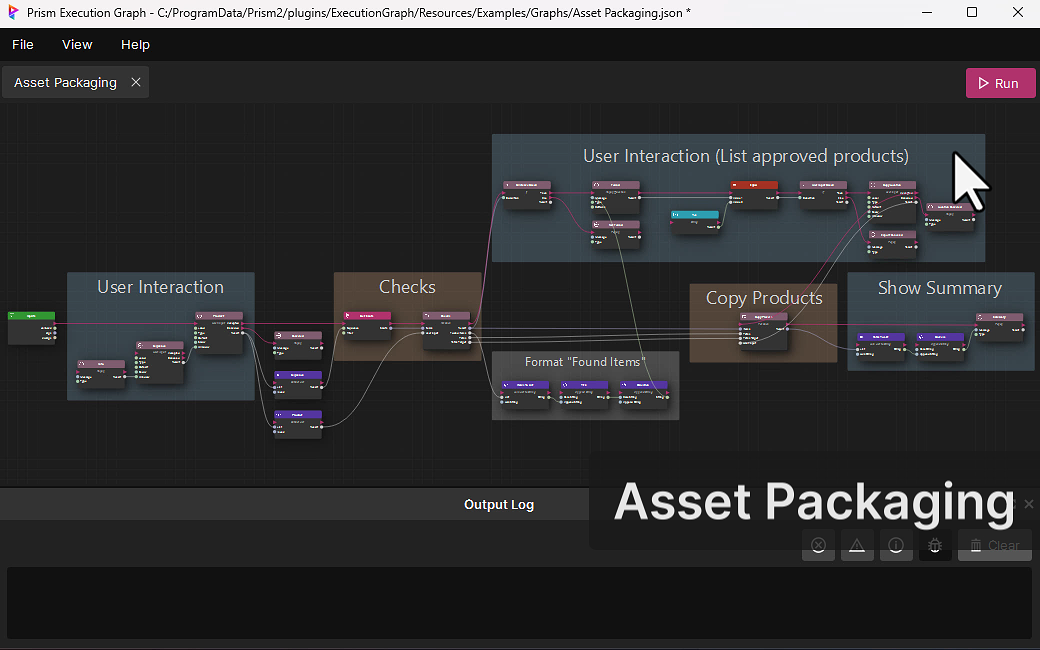Switch to the Asset Packaging tab
This screenshot has width=1040, height=650.
pos(65,83)
